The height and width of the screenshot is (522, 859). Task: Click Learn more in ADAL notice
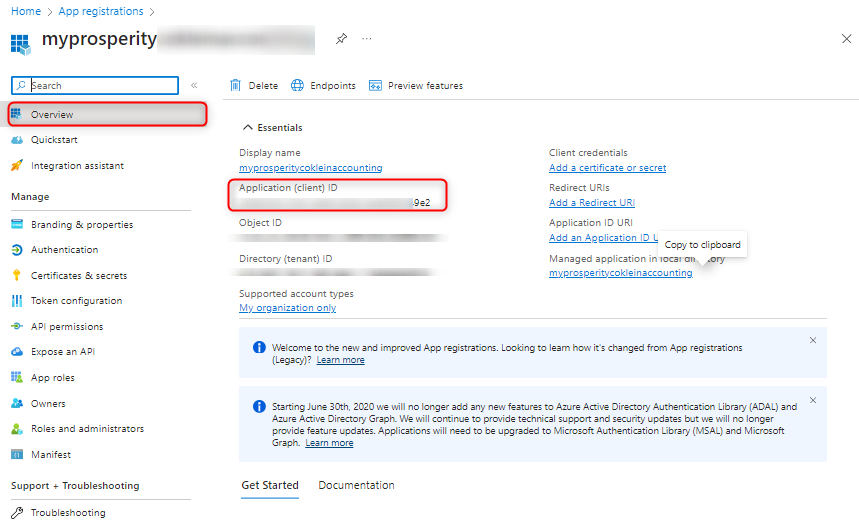[329, 443]
